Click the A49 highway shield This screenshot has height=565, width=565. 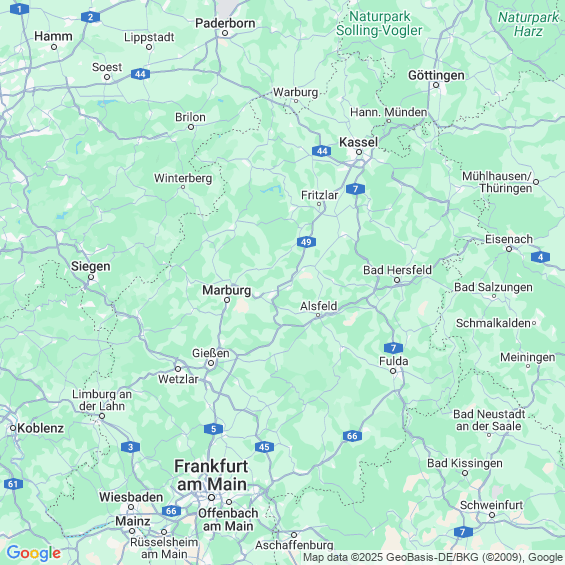click(306, 242)
